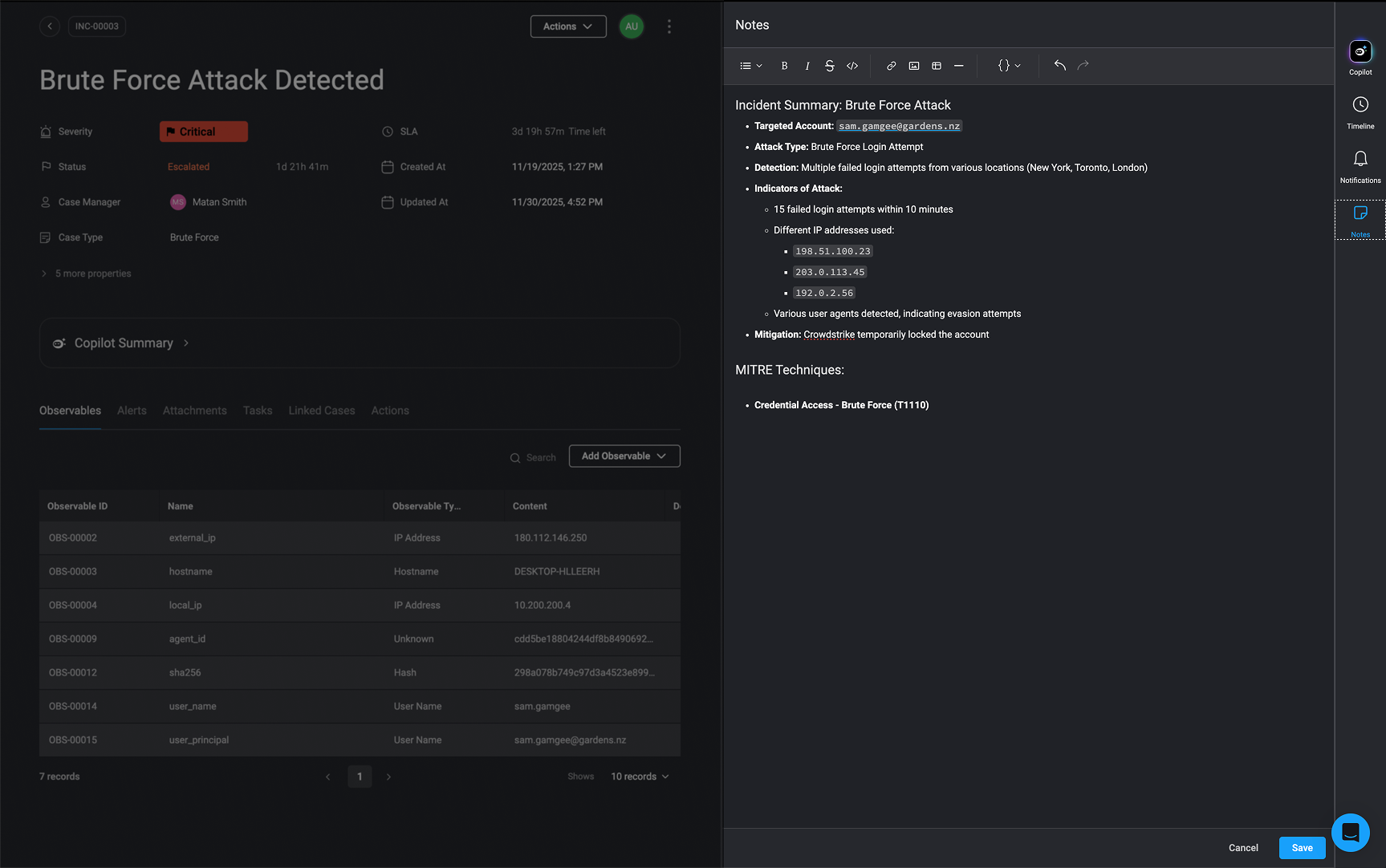Switch to the Linked Cases tab
Viewport: 1386px width, 868px height.
(x=321, y=411)
